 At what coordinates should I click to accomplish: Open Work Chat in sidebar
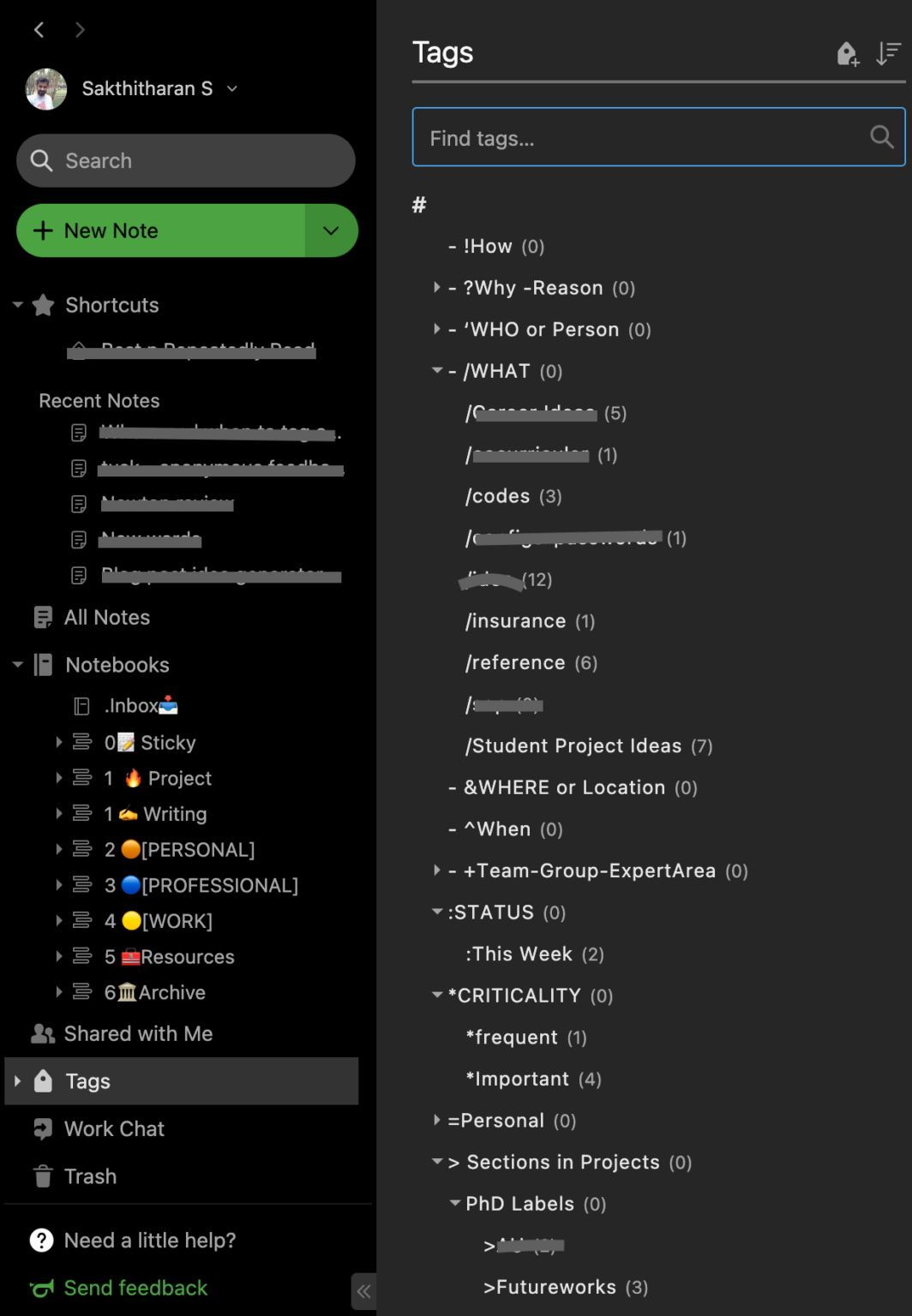113,1129
